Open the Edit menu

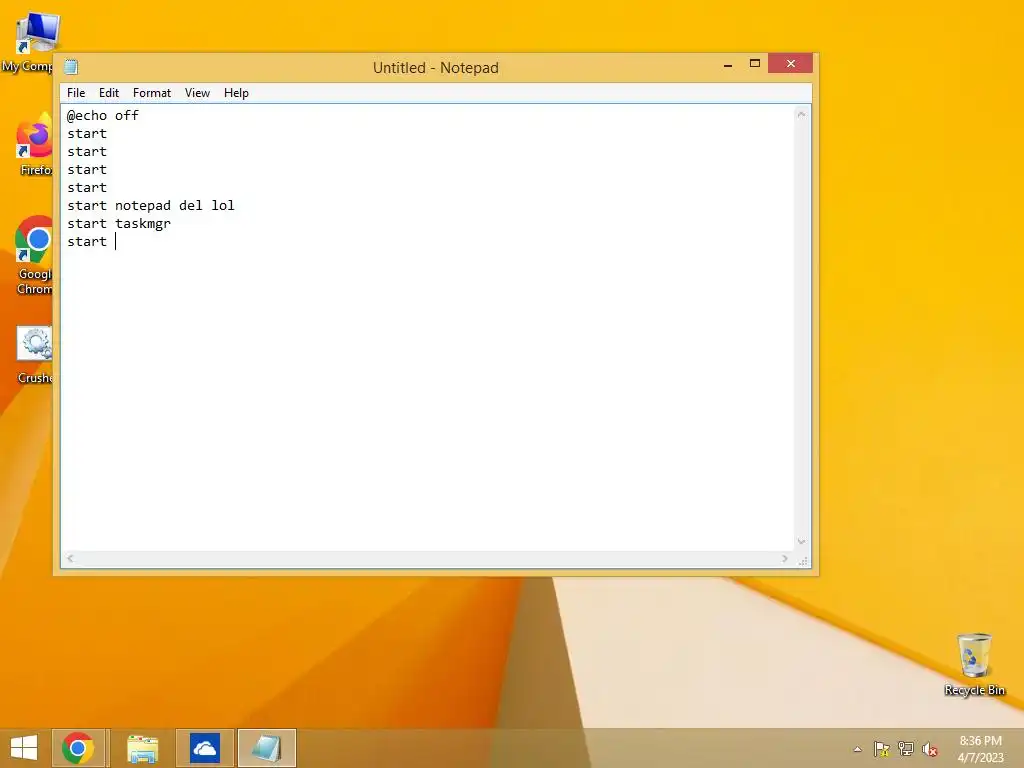point(108,93)
